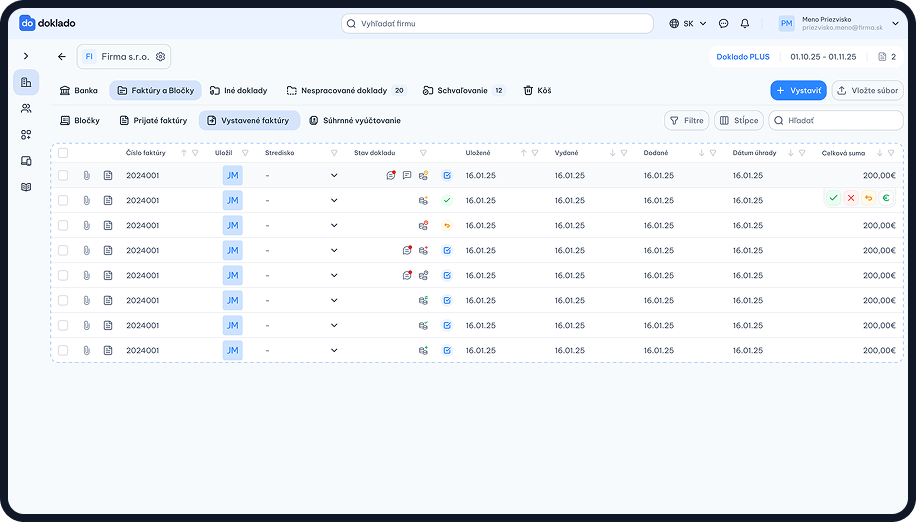
Task: Open notifications bell icon
Action: [x=745, y=23]
